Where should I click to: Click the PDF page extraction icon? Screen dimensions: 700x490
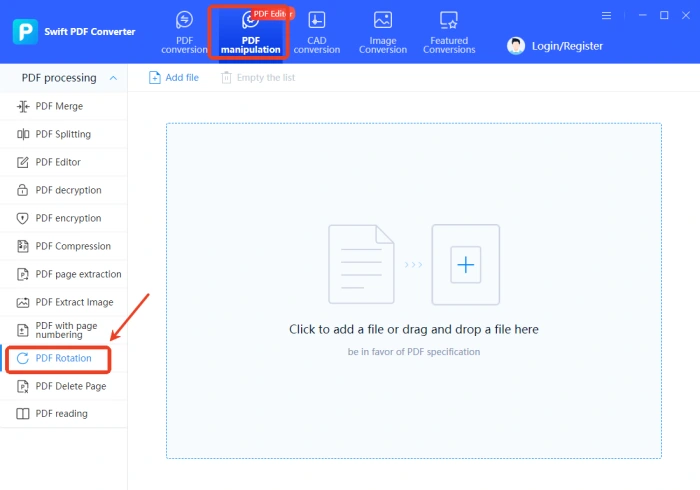(x=22, y=274)
